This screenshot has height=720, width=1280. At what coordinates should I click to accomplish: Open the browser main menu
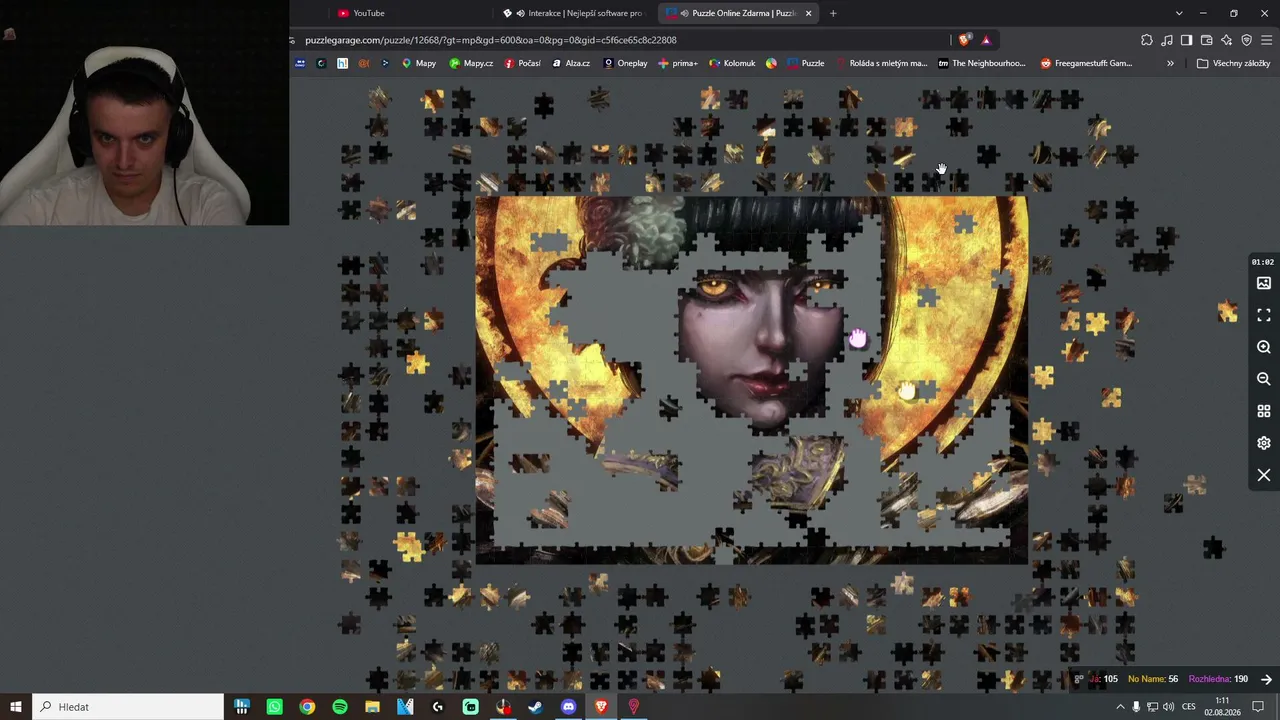click(1267, 40)
